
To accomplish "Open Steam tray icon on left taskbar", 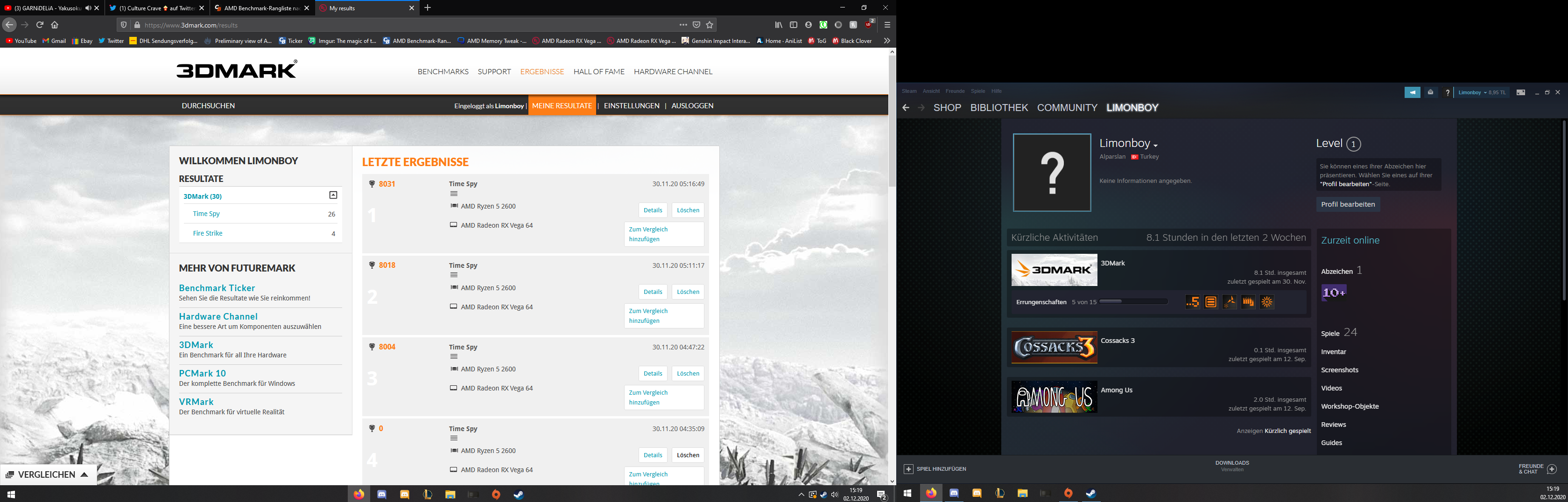I will click(x=519, y=494).
